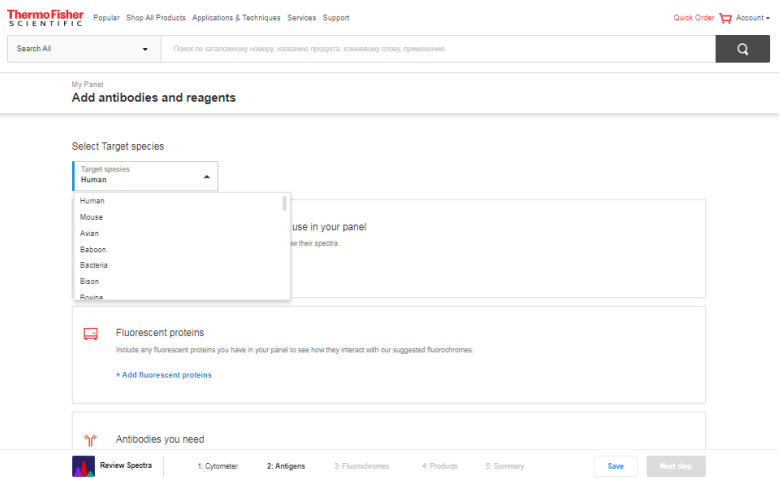Click the Add fluorescent proteins link

click(164, 375)
